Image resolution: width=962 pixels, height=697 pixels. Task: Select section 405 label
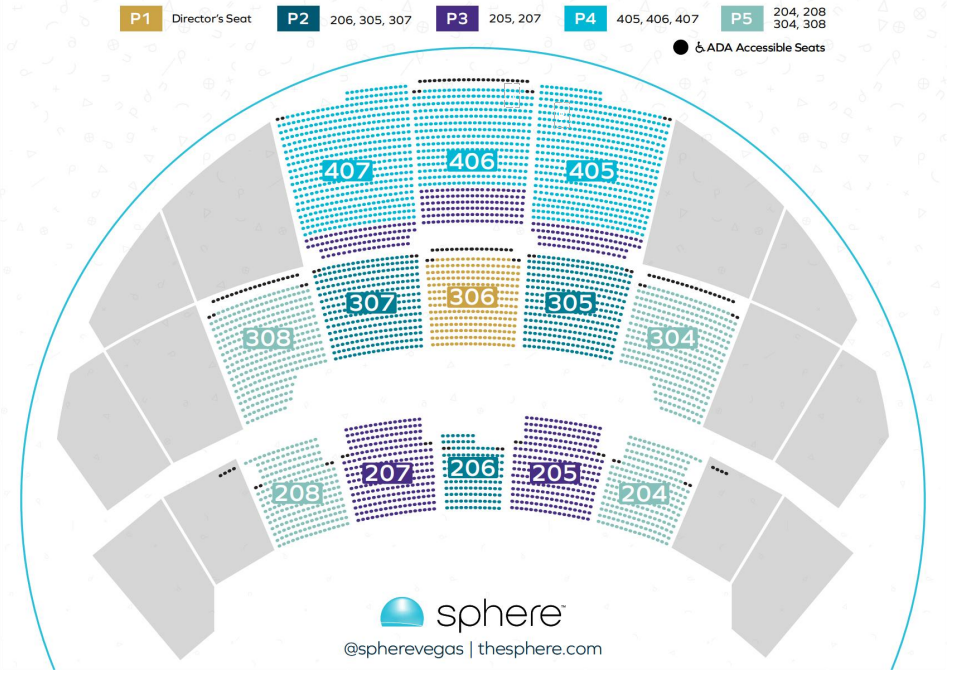tap(591, 171)
